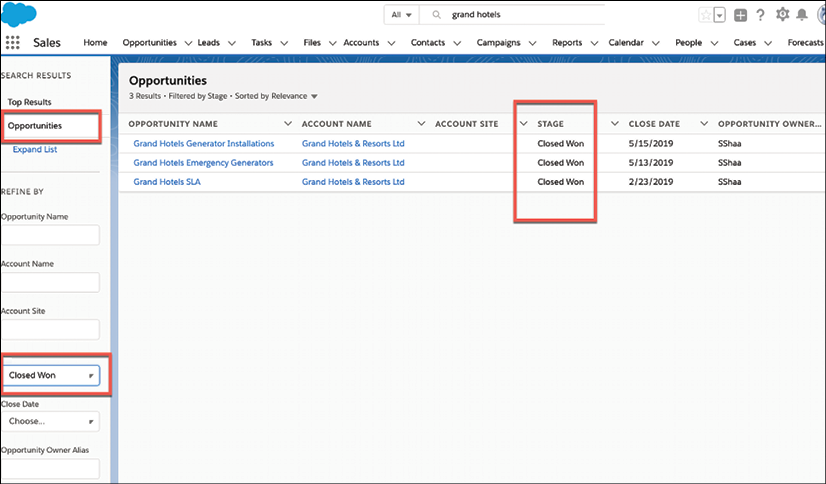
Task: Open the Opportunity Name column menu chevron
Action: coord(288,124)
